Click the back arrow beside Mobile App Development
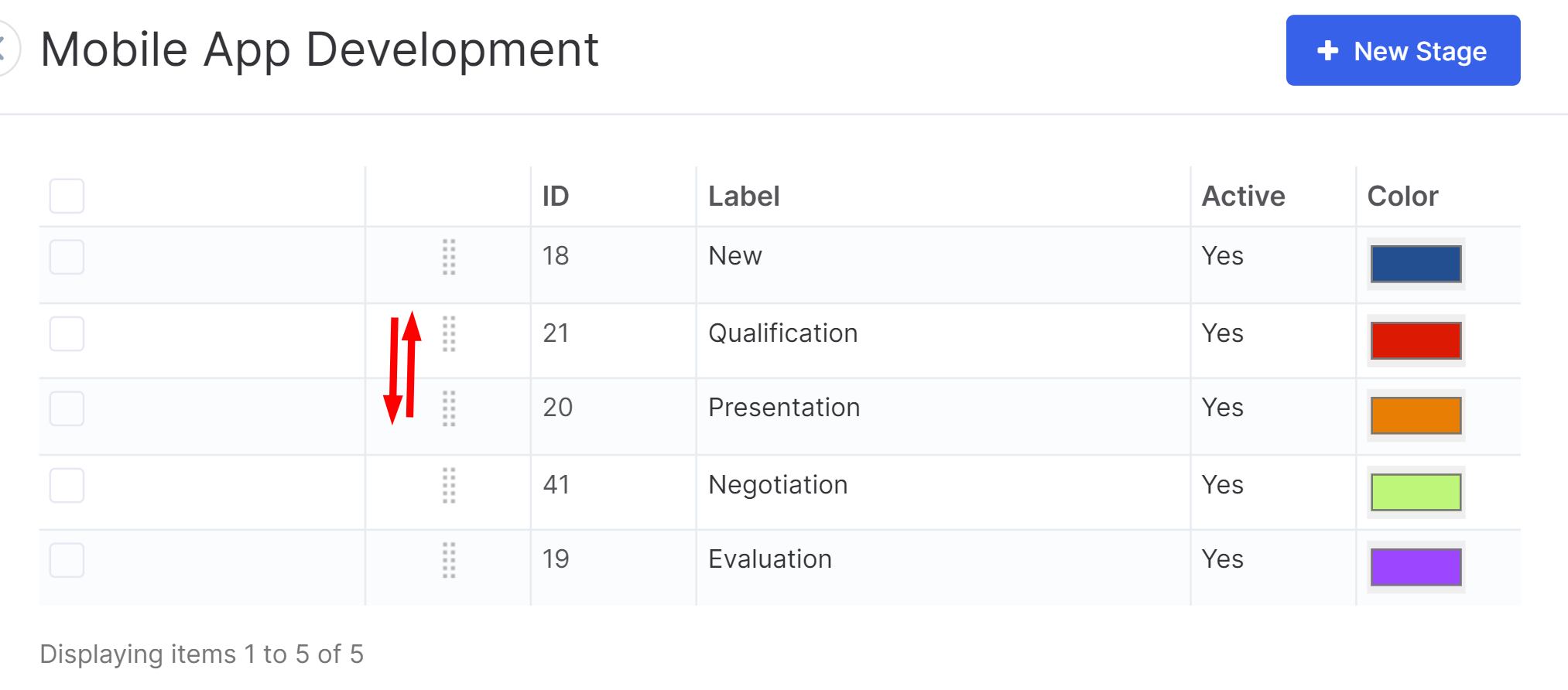 (x=5, y=50)
